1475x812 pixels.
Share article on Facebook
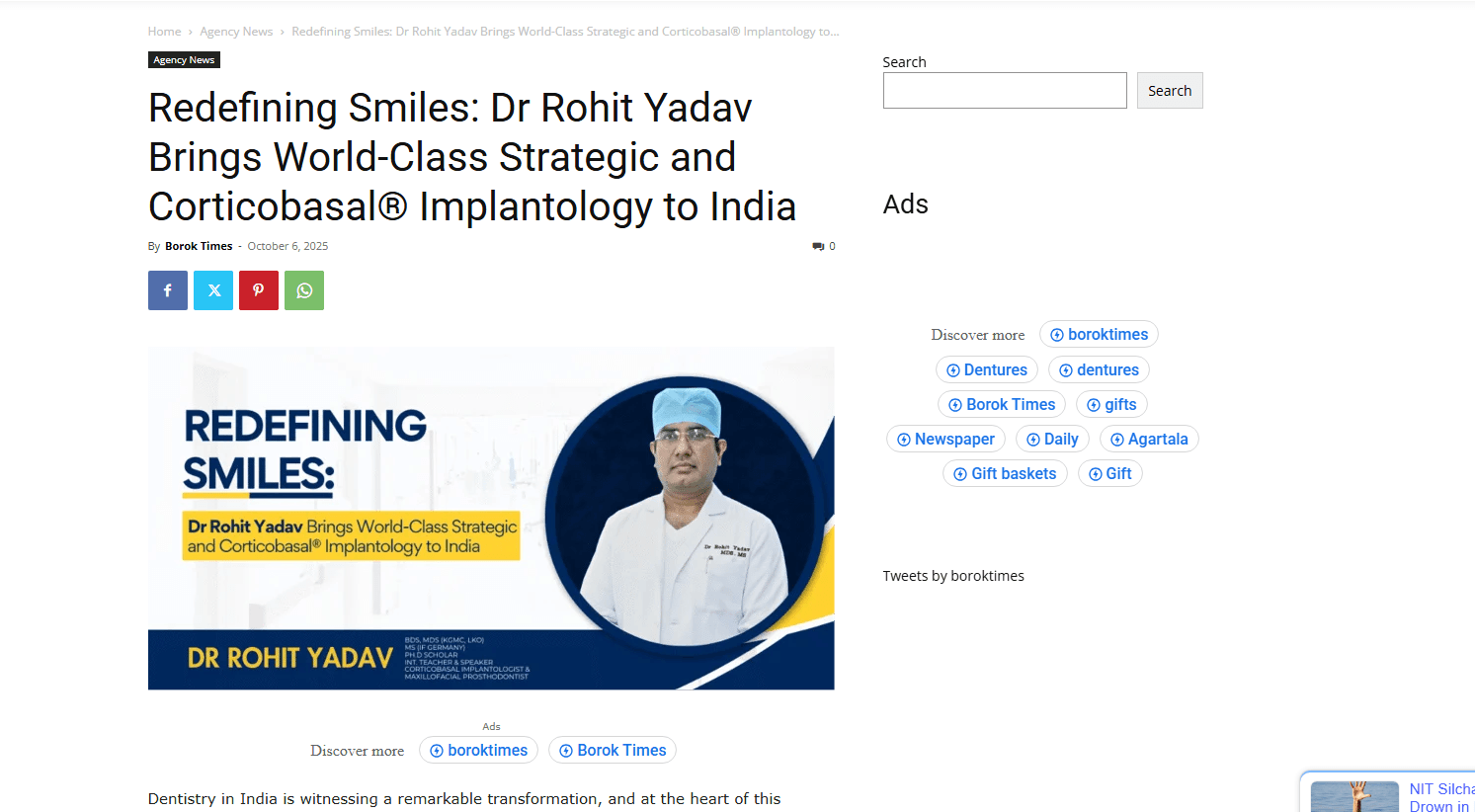pos(167,290)
